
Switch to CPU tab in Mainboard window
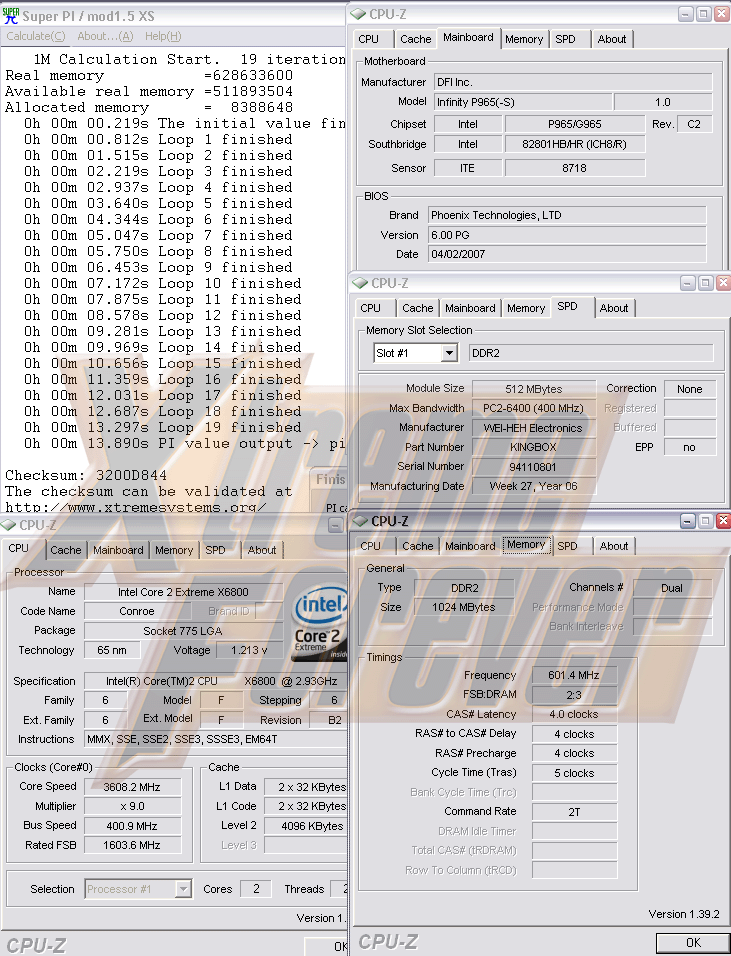(x=368, y=39)
